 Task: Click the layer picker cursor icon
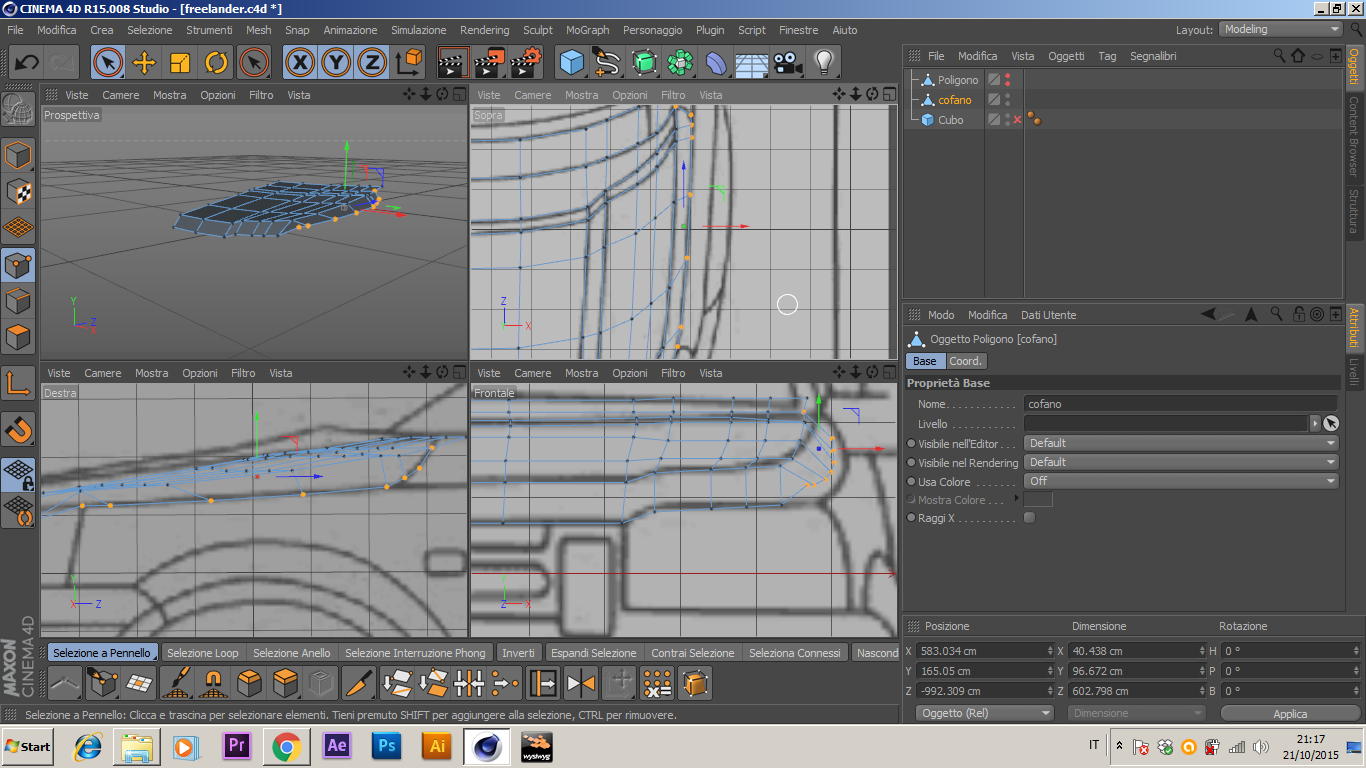[1330, 423]
